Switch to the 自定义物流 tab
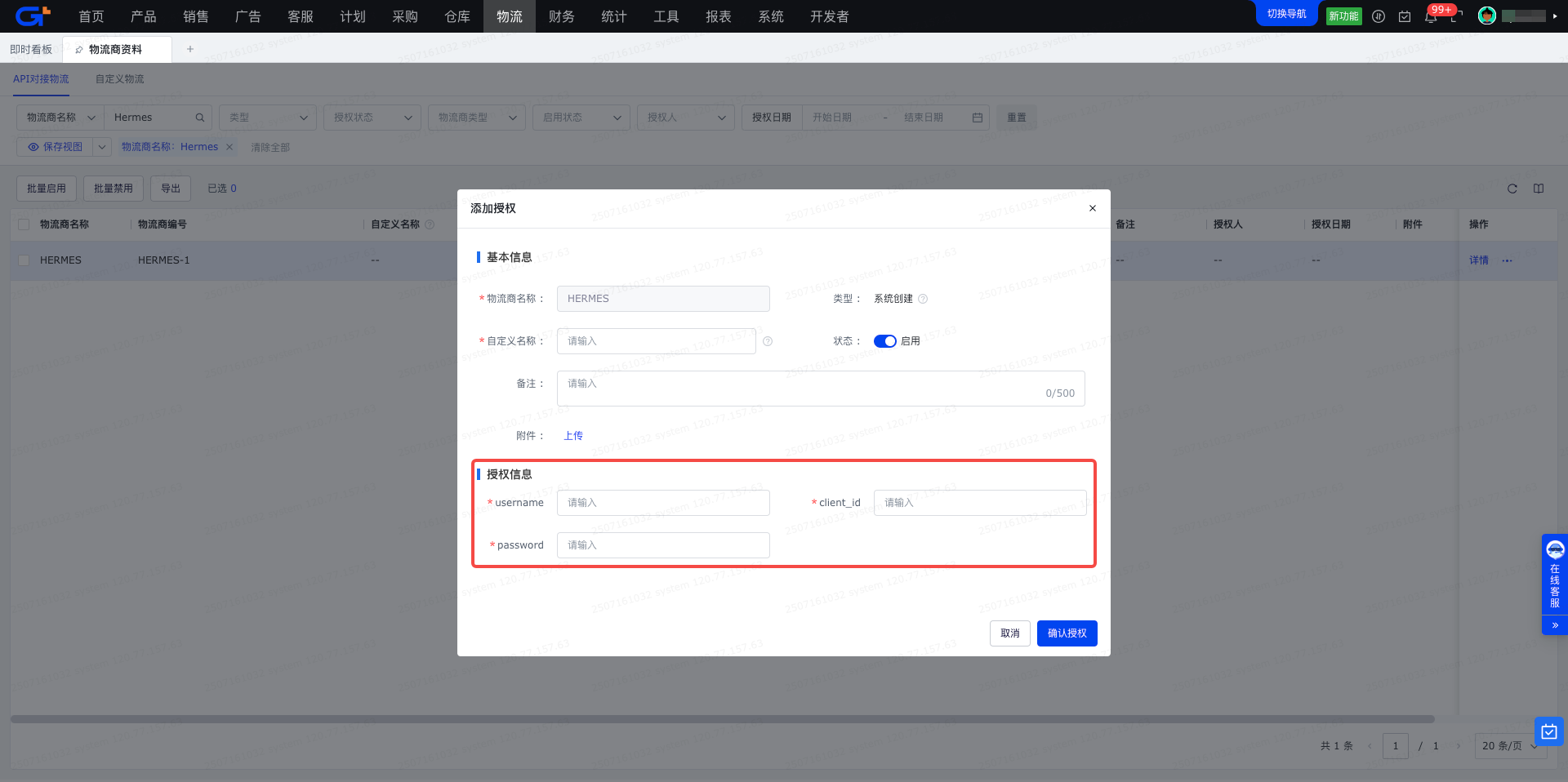1568x782 pixels. coord(119,79)
